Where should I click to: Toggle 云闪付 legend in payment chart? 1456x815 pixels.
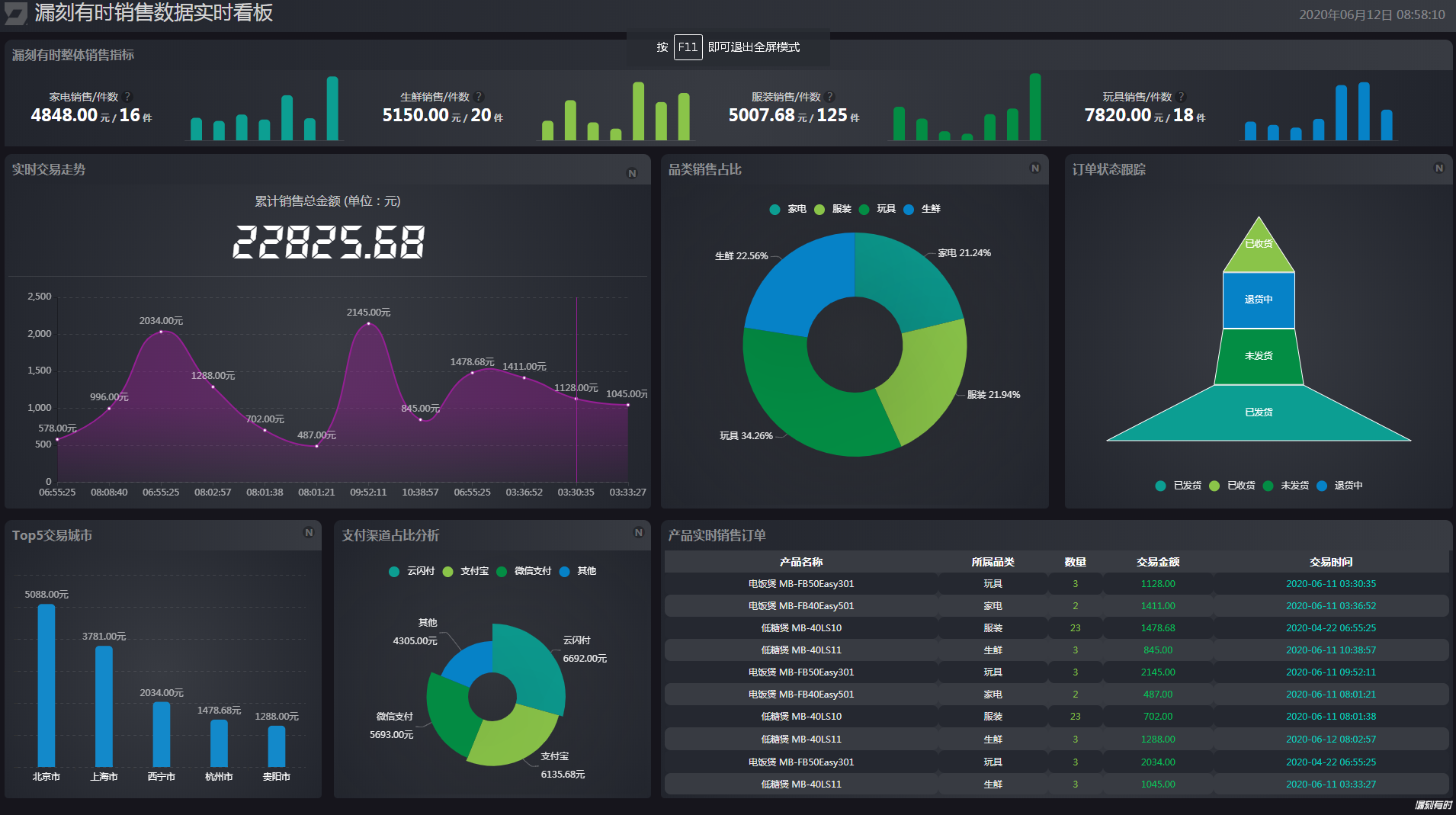tap(412, 571)
